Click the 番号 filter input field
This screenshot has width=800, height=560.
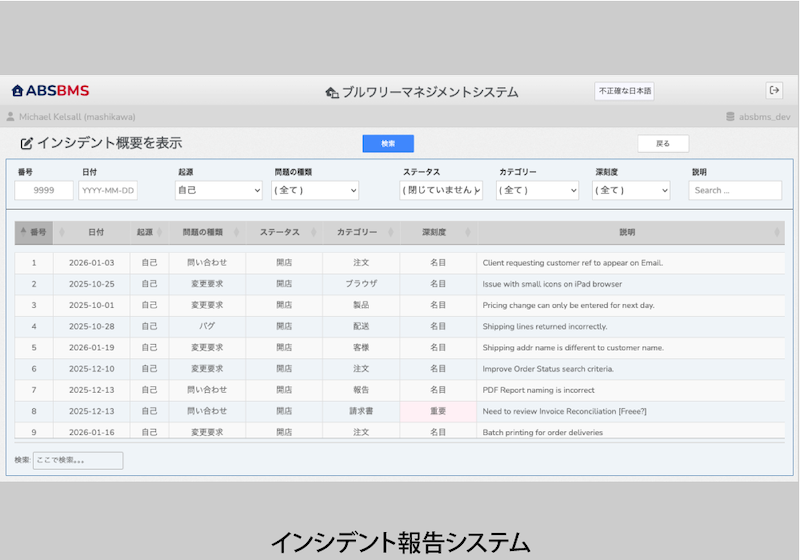point(44,190)
